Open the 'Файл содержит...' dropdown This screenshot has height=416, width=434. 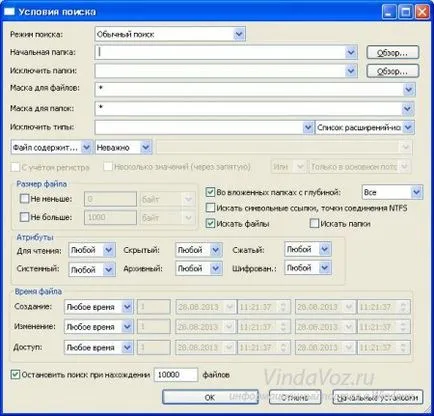(x=51, y=147)
